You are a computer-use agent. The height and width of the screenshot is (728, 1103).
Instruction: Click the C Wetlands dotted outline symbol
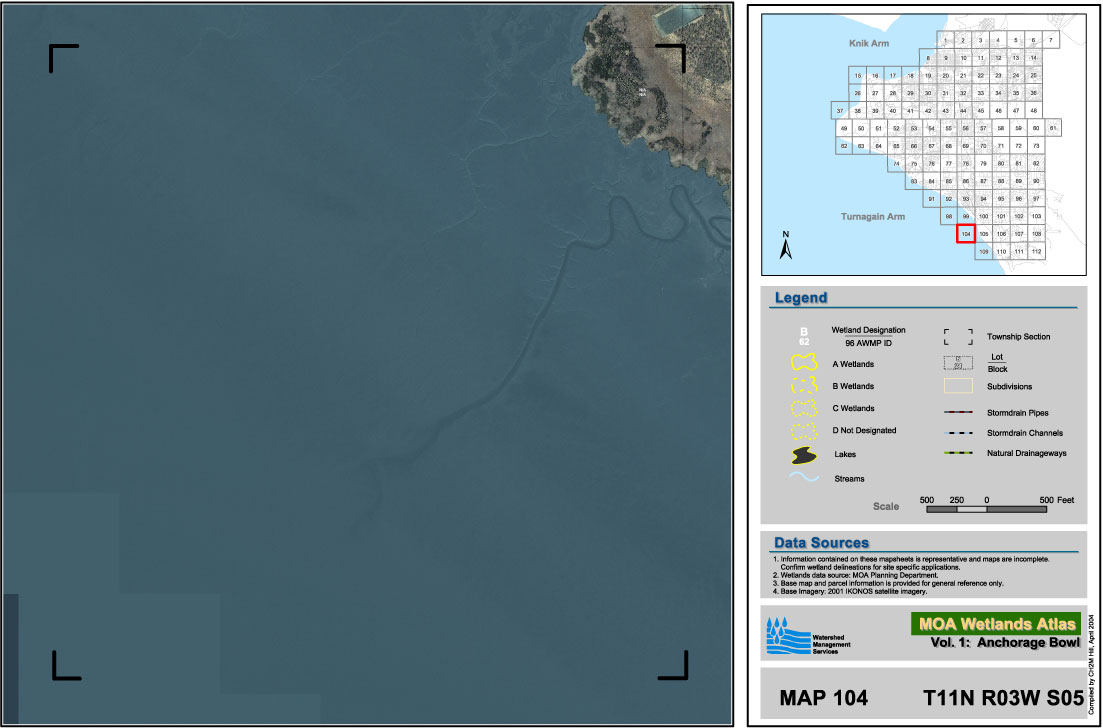coord(804,409)
